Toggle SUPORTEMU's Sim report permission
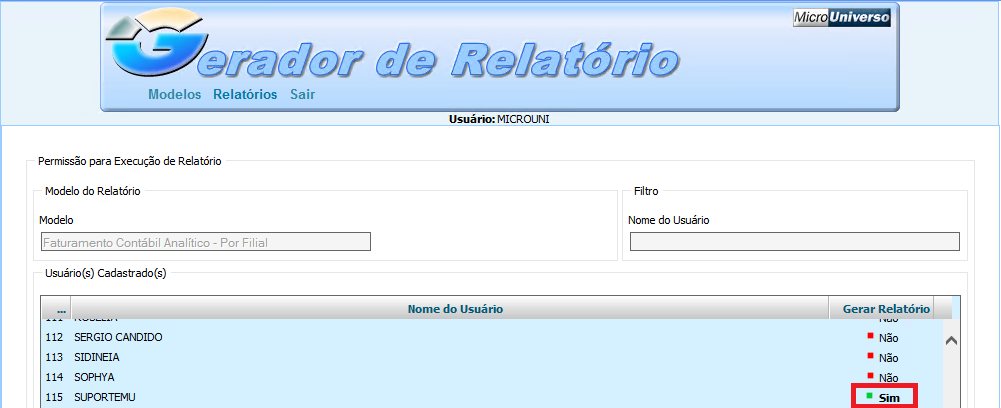Viewport: 1001px width, 408px height. (889, 398)
